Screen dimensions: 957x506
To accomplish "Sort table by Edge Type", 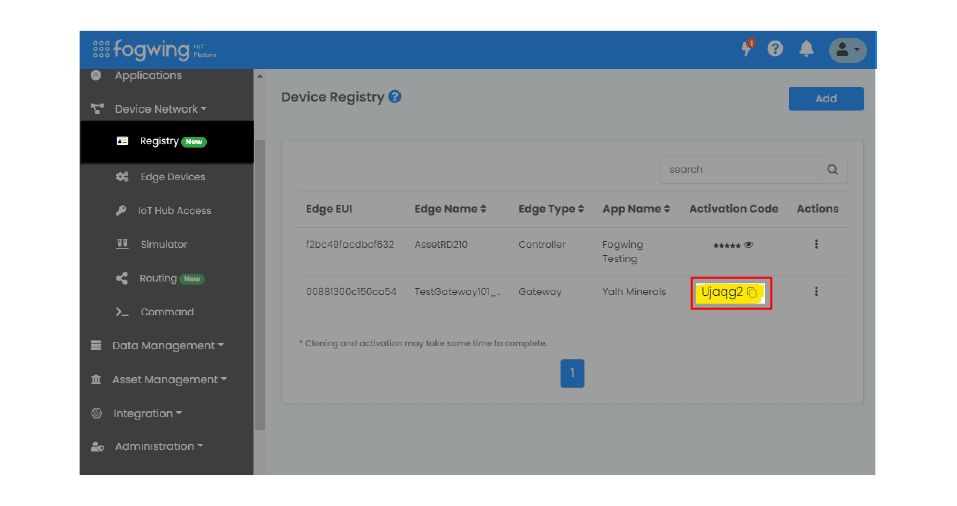I will pos(551,209).
